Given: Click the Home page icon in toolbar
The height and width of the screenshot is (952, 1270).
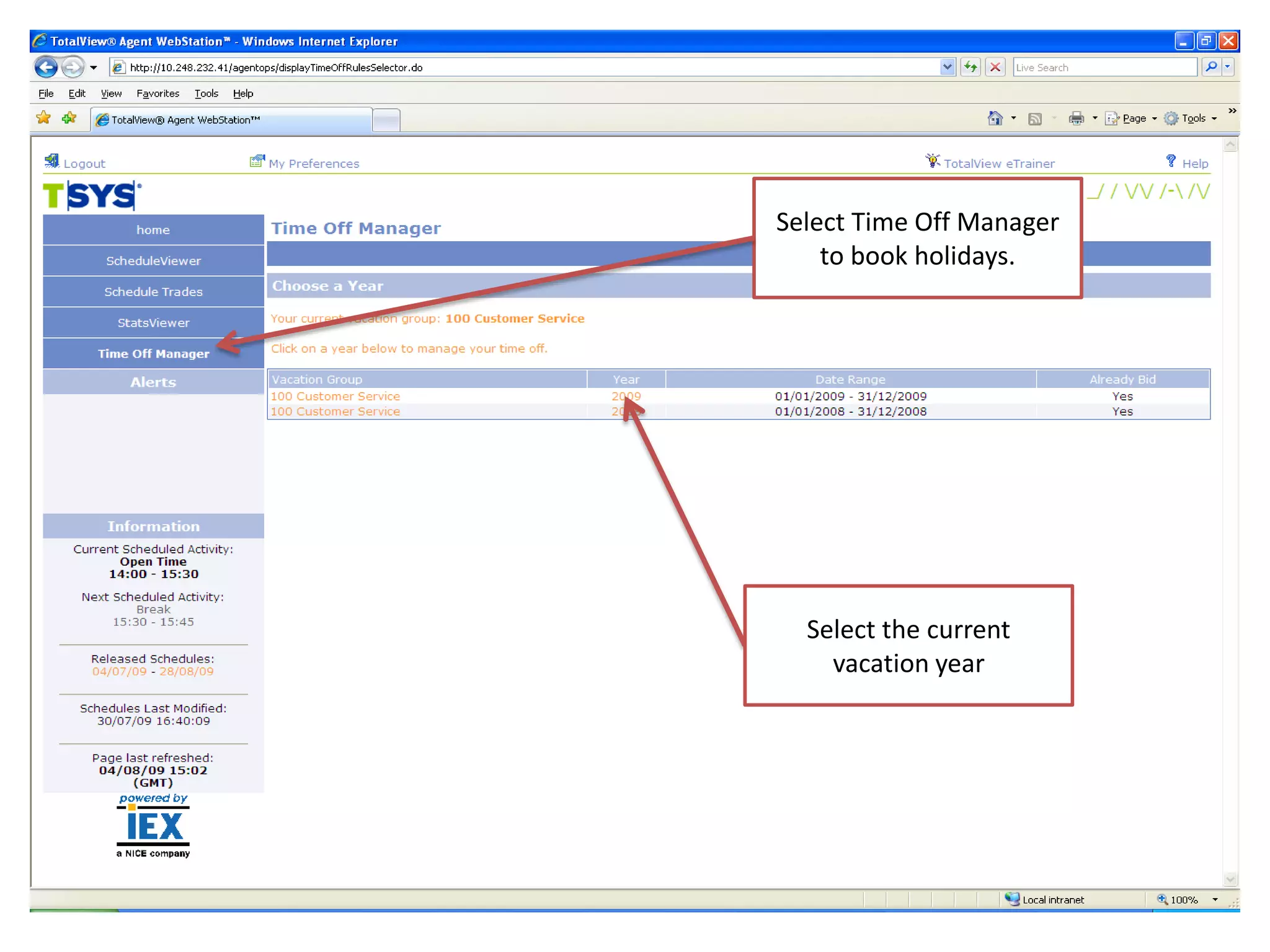Looking at the screenshot, I should point(995,118).
